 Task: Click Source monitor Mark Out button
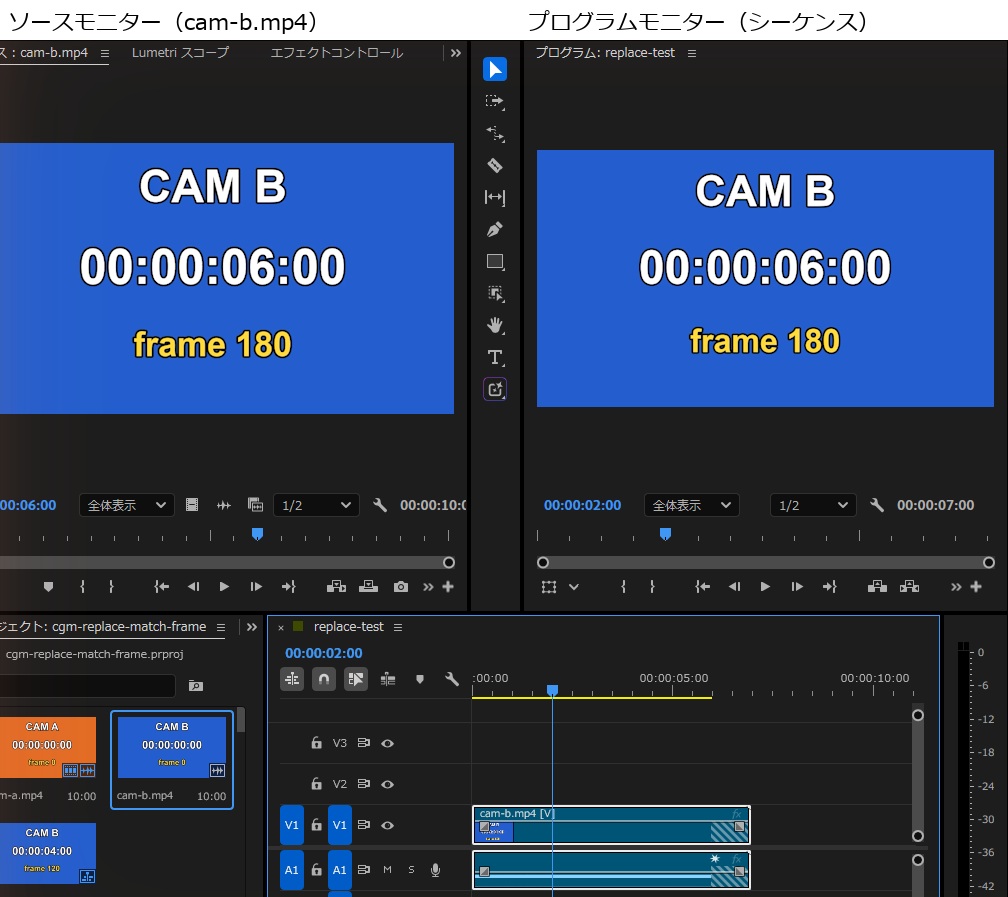pos(111,586)
